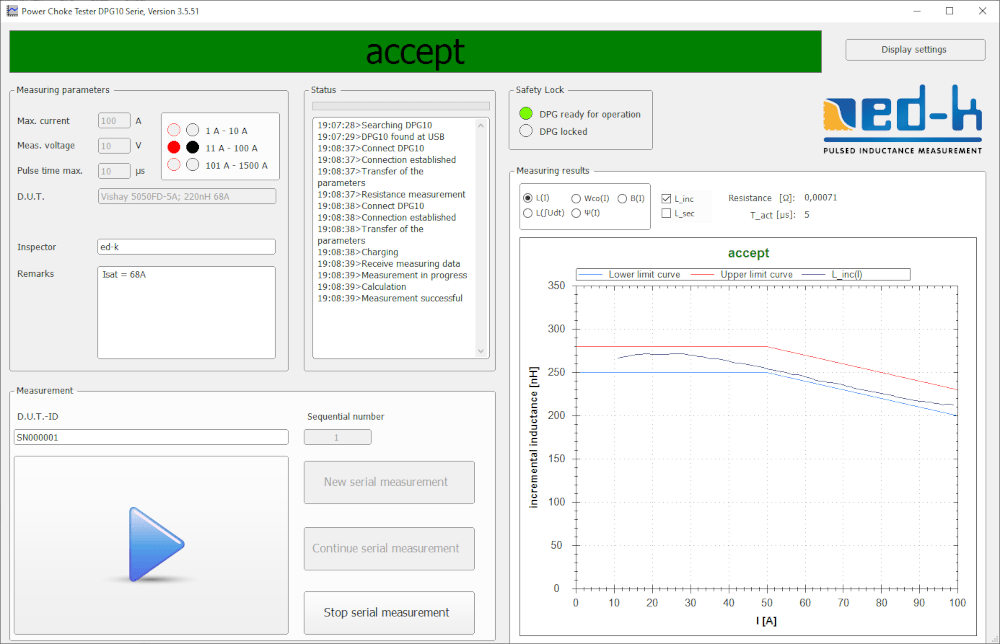Enable the L_sec curve checkbox
Viewport: 1000px width, 644px height.
click(667, 213)
